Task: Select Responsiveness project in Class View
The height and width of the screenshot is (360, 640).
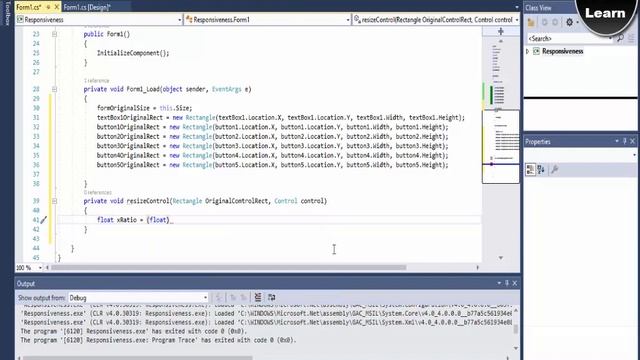Action: [562, 51]
